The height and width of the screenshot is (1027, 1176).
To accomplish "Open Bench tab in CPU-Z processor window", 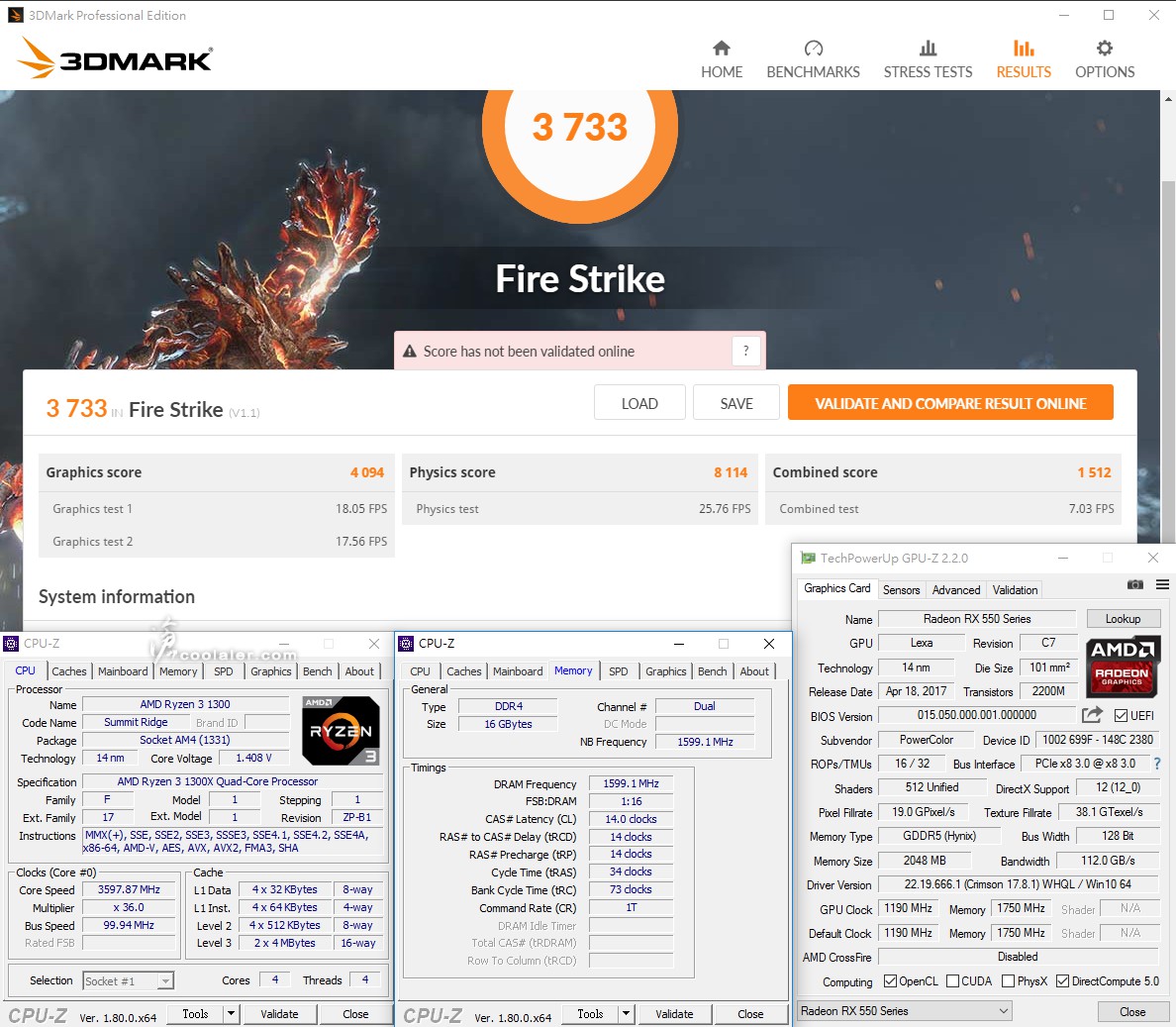I will pos(317,671).
